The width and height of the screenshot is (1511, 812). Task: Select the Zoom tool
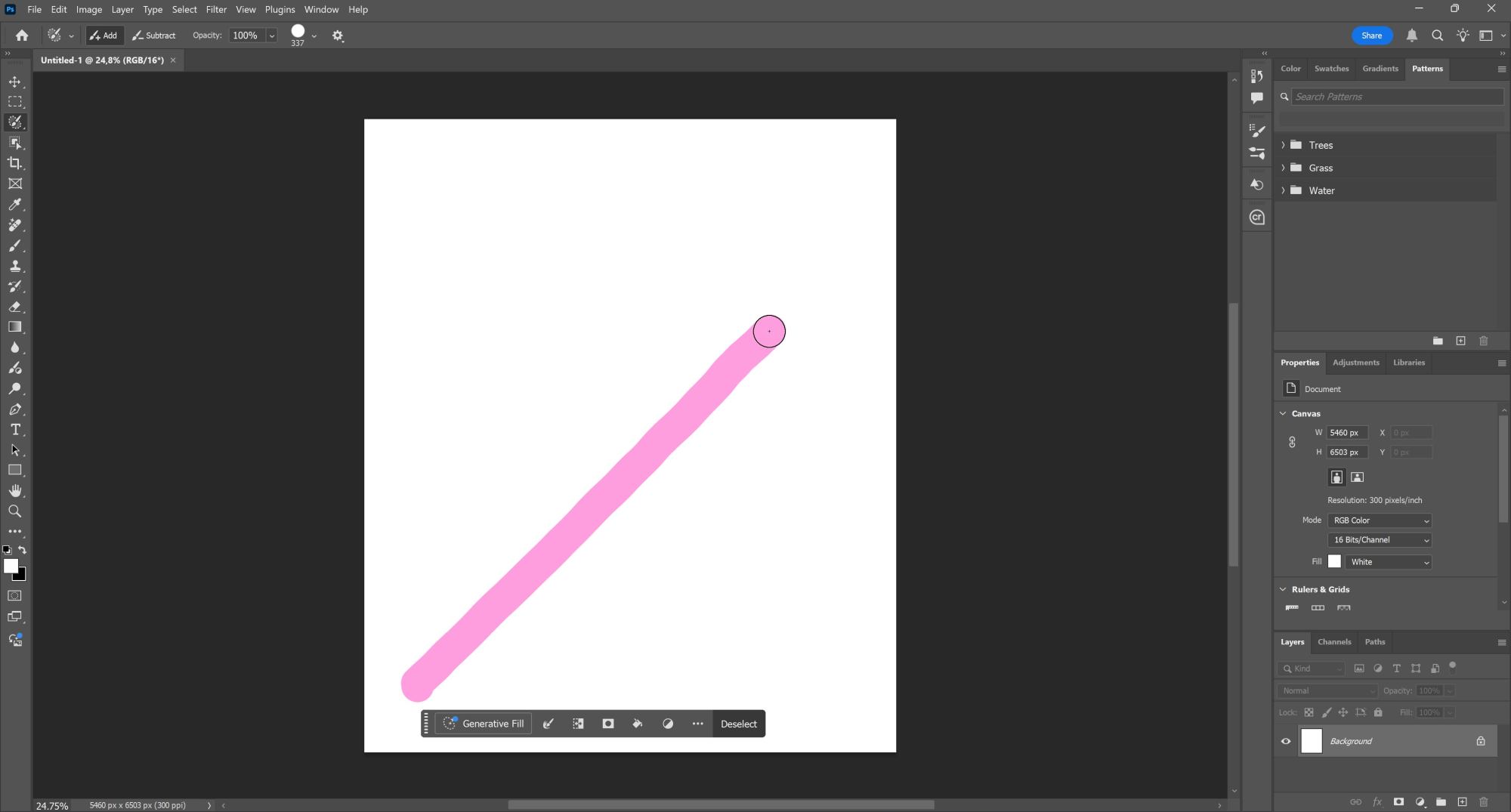[15, 511]
